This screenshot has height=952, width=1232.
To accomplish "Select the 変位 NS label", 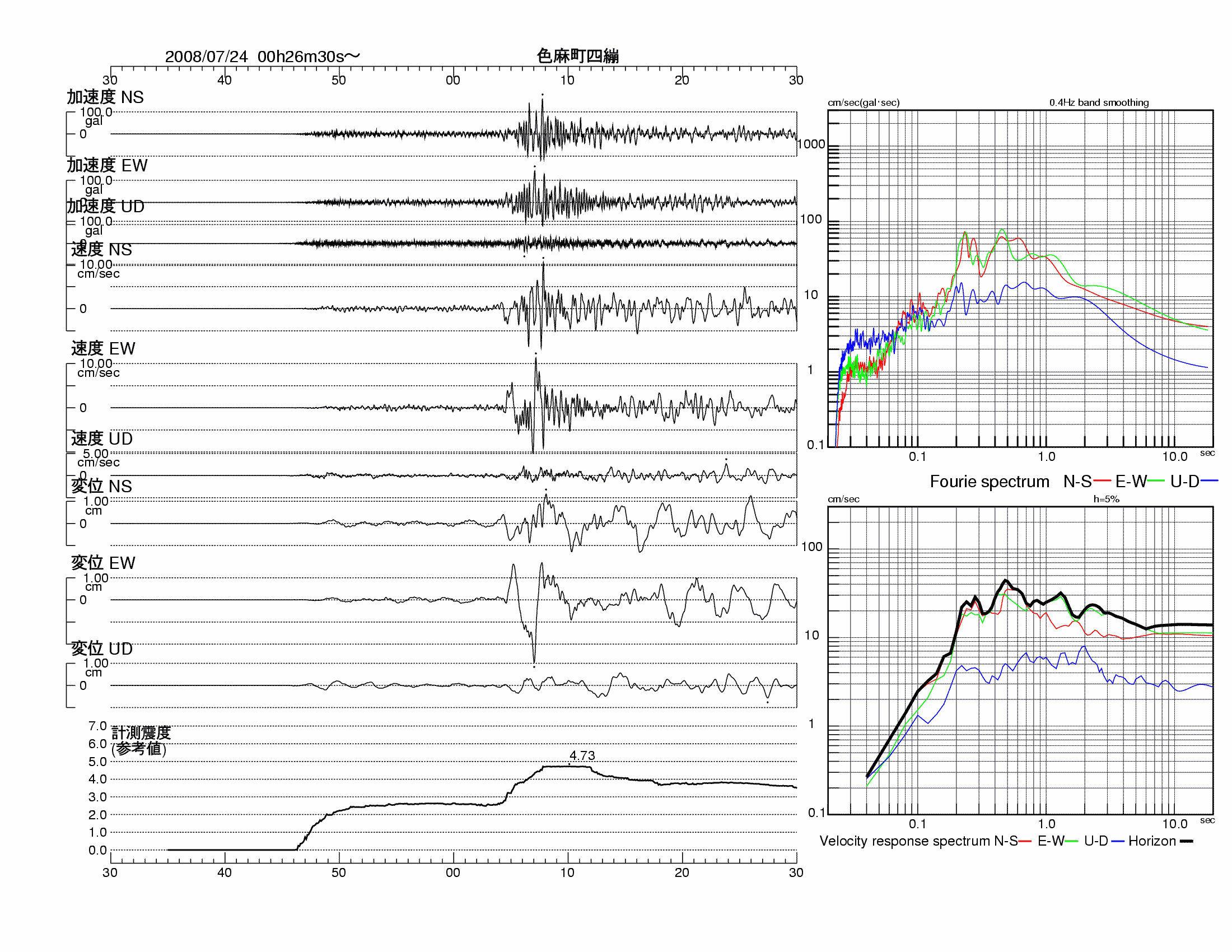I will [x=101, y=486].
